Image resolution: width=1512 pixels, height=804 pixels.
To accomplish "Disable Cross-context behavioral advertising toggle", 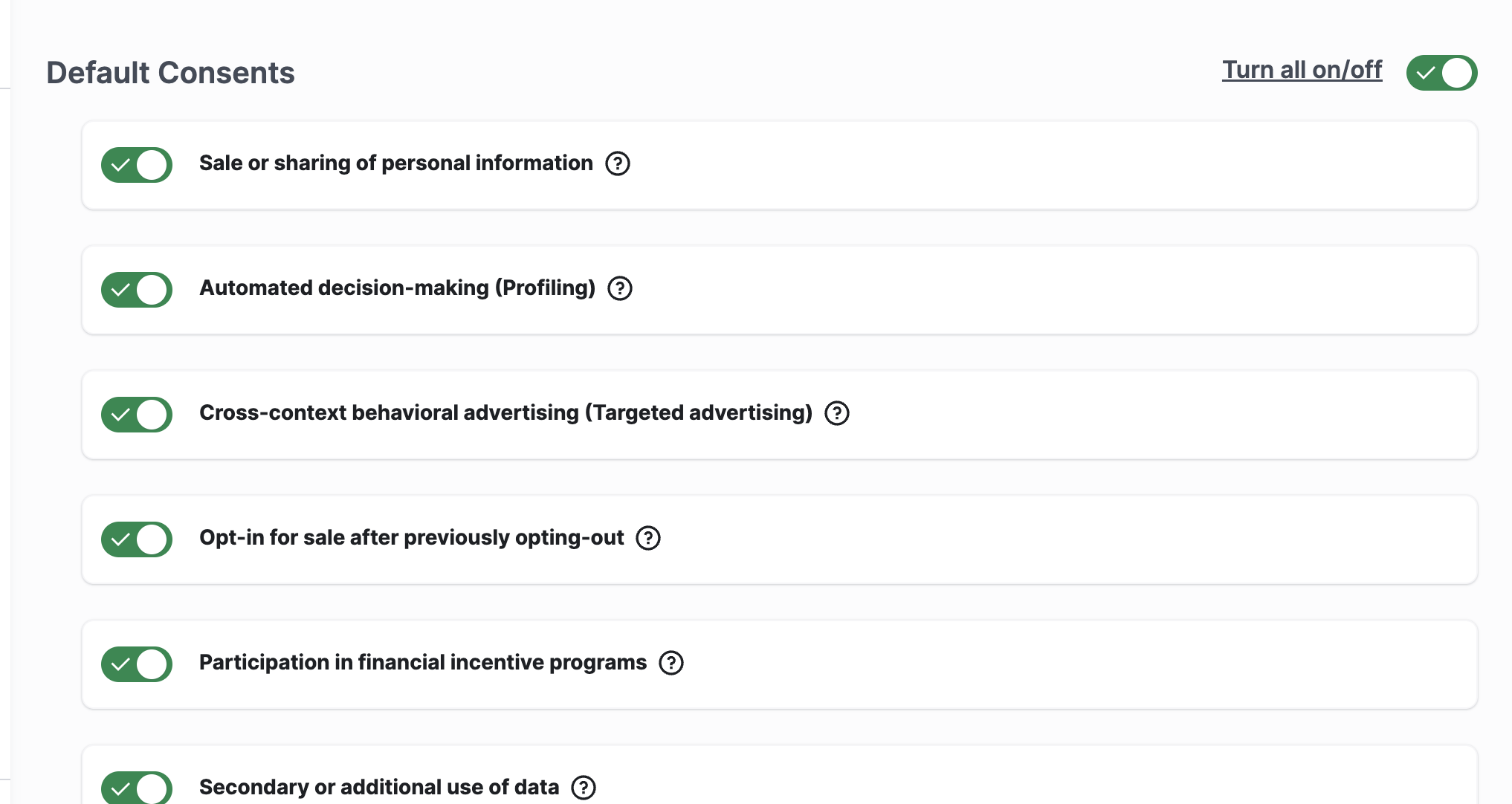I will [x=137, y=415].
